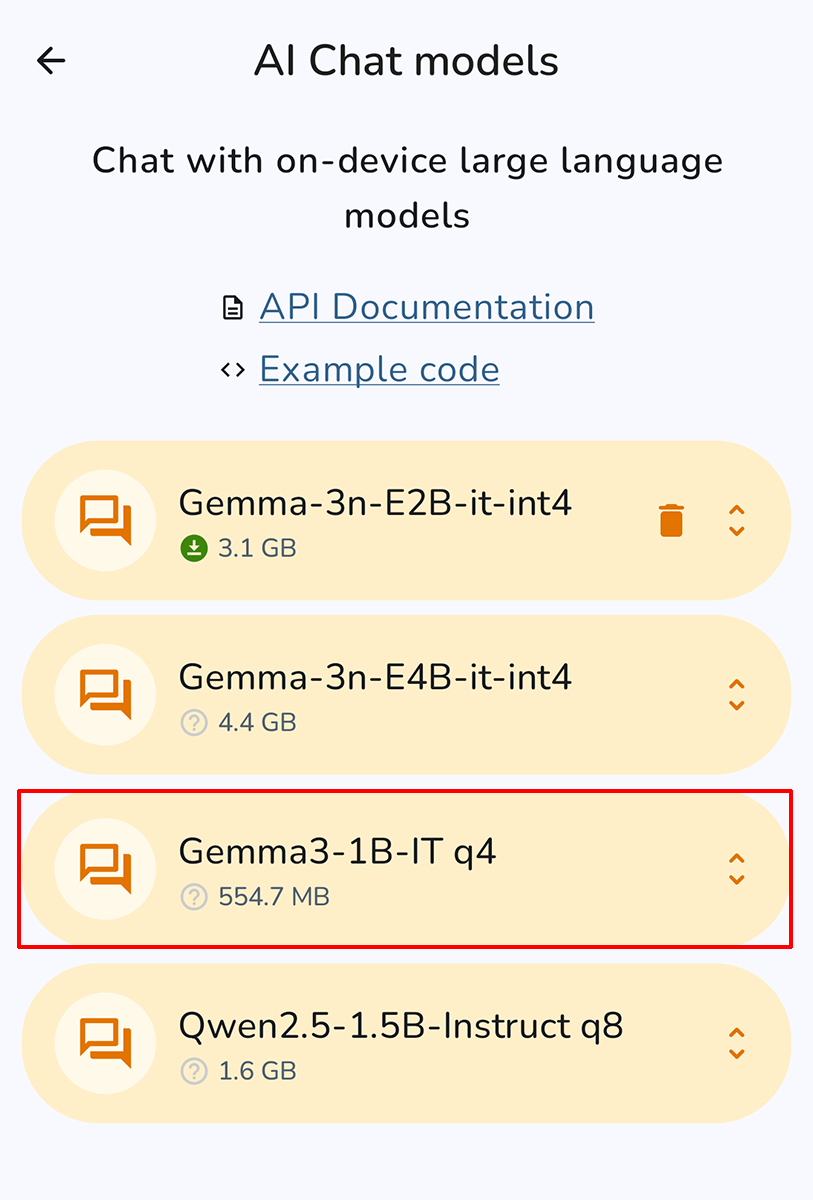This screenshot has height=1200, width=813.
Task: Click the Gemma-3n-E4B-it-int4 chat bubble icon
Action: pyautogui.click(x=105, y=695)
